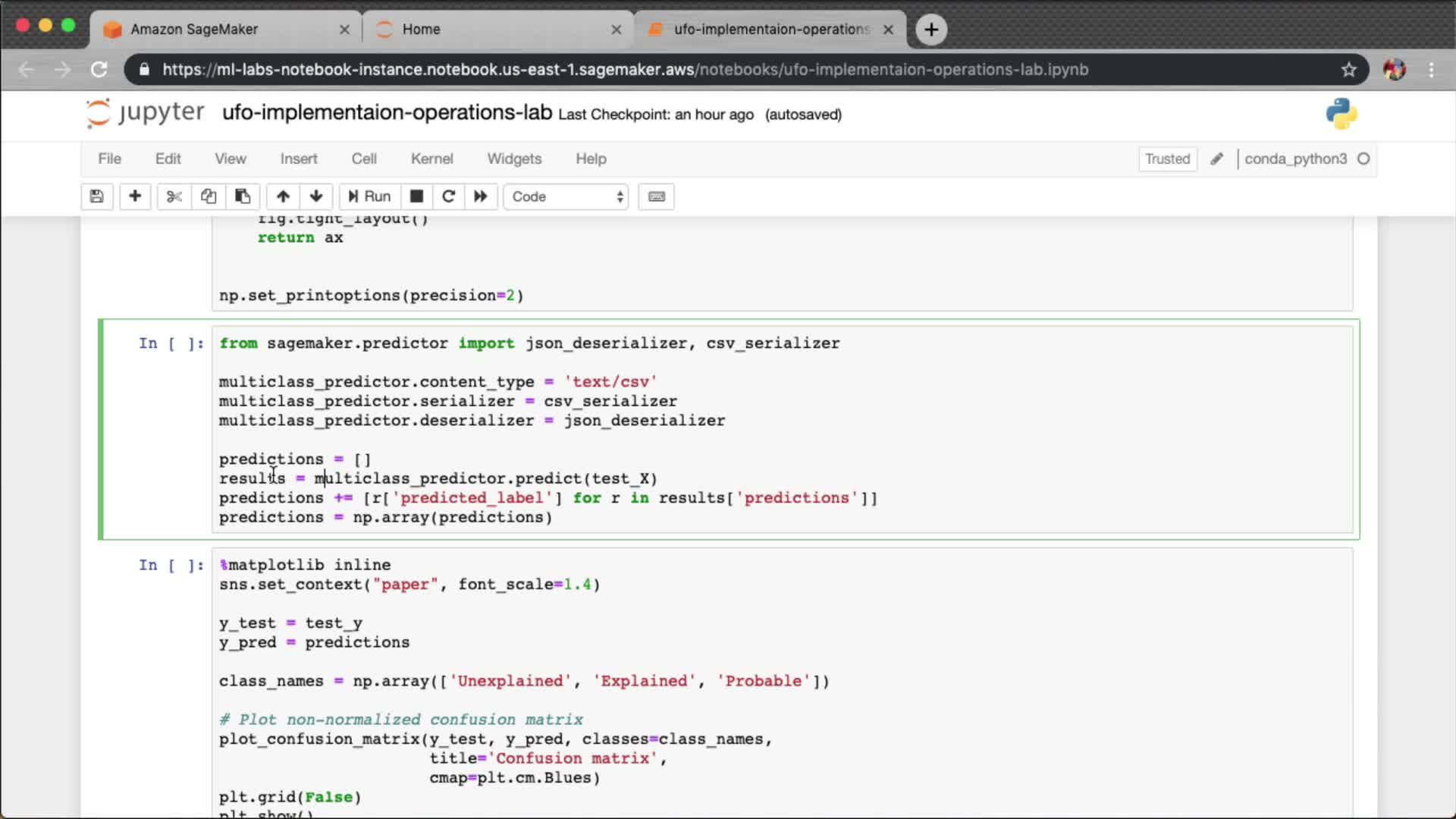Open the Cell menu

[364, 158]
